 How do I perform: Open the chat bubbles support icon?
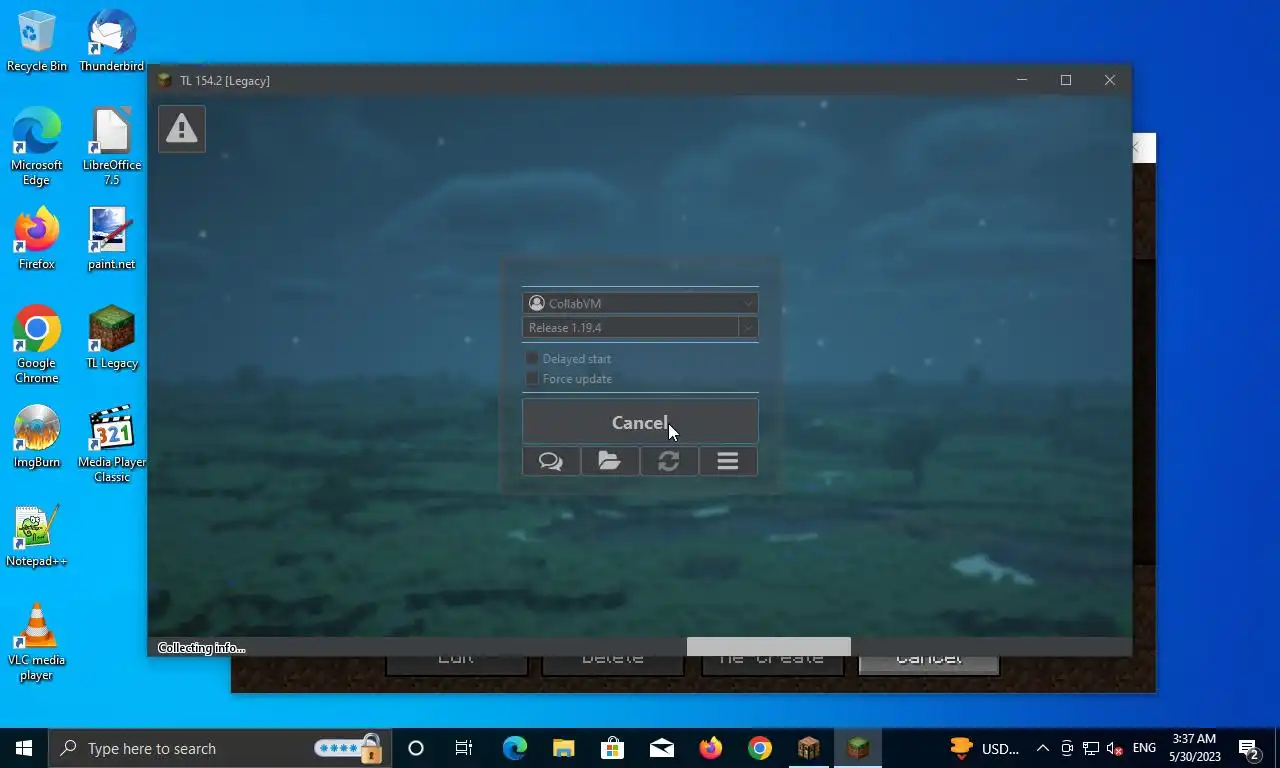point(551,461)
